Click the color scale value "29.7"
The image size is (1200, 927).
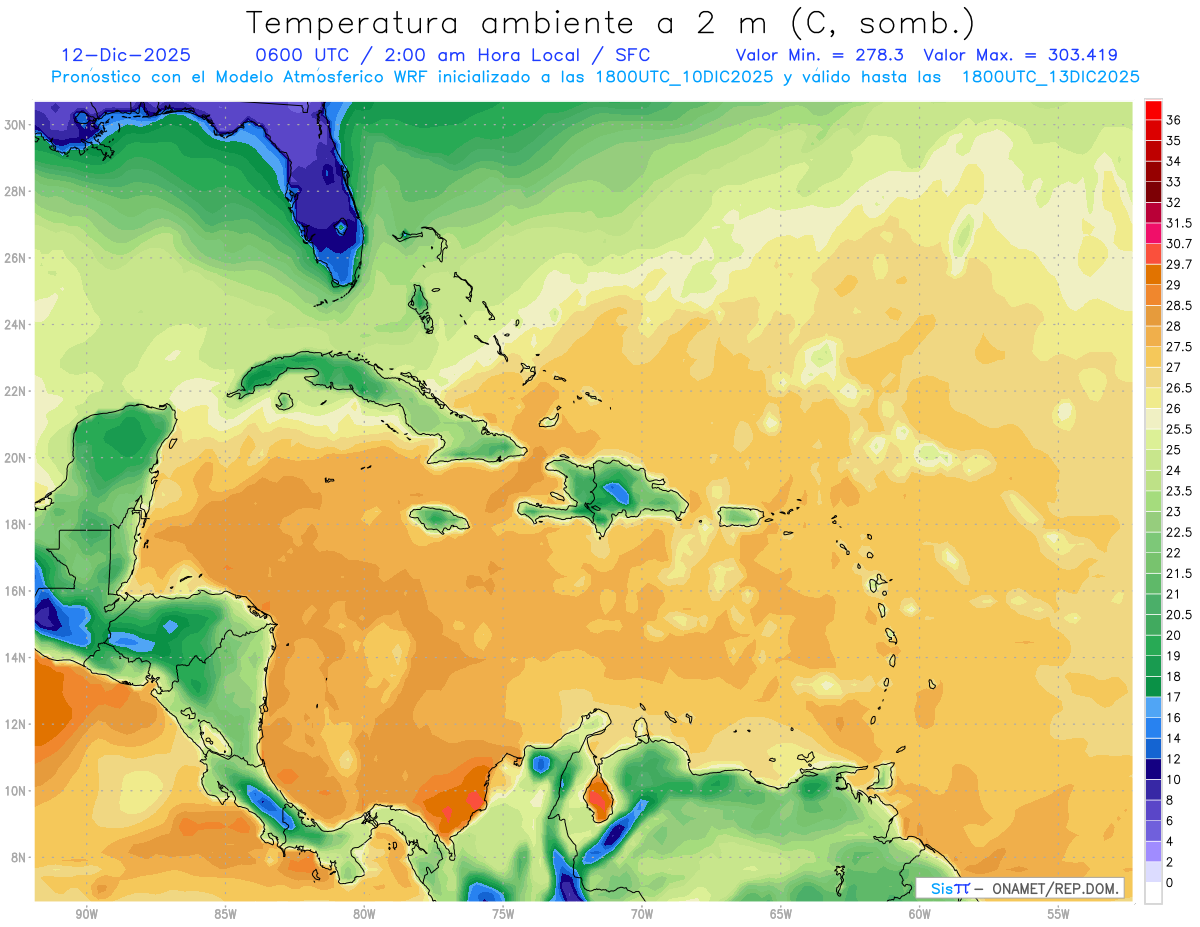[x=1179, y=265]
